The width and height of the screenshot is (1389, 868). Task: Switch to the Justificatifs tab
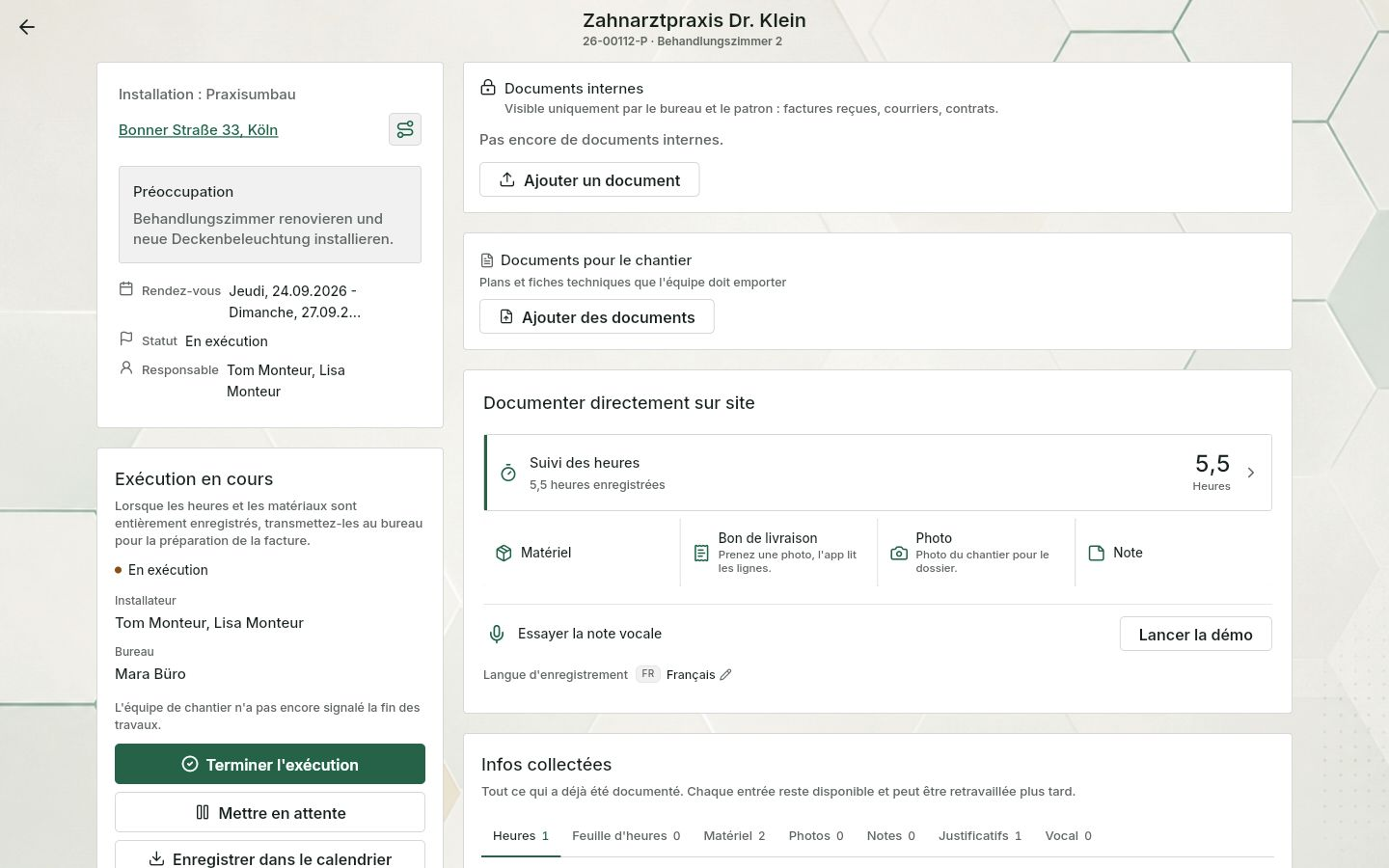point(980,836)
